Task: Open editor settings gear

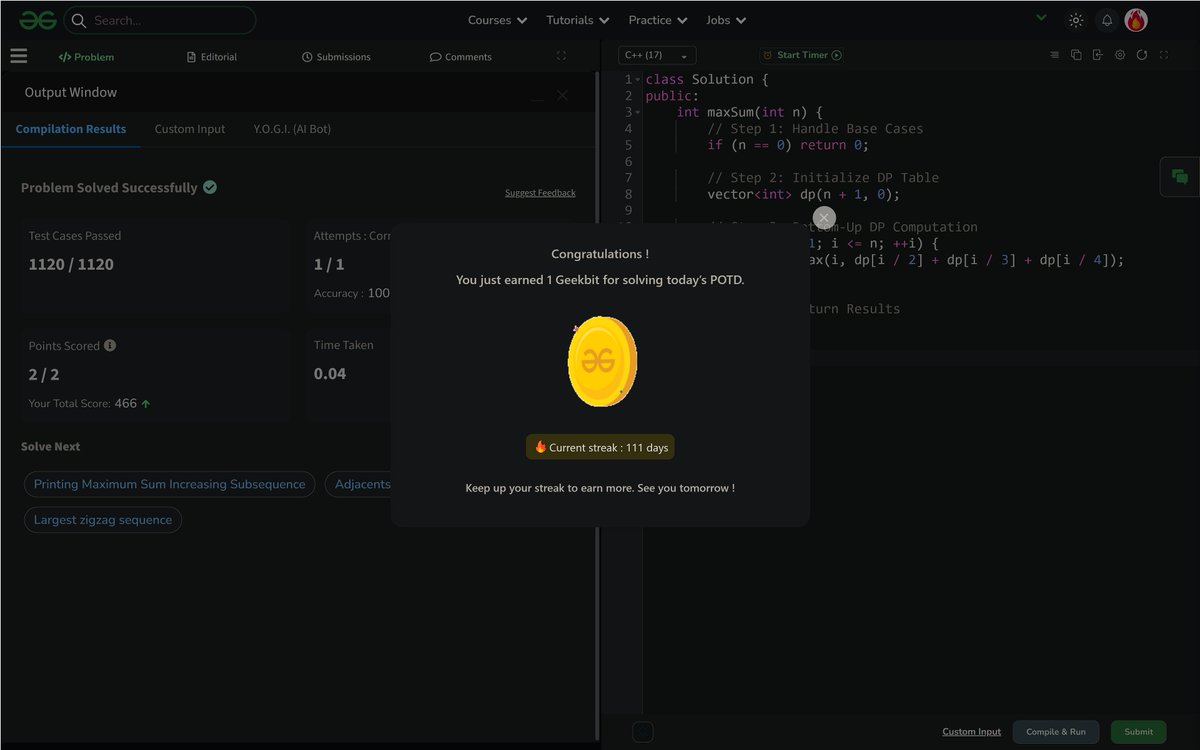Action: [x=1120, y=55]
